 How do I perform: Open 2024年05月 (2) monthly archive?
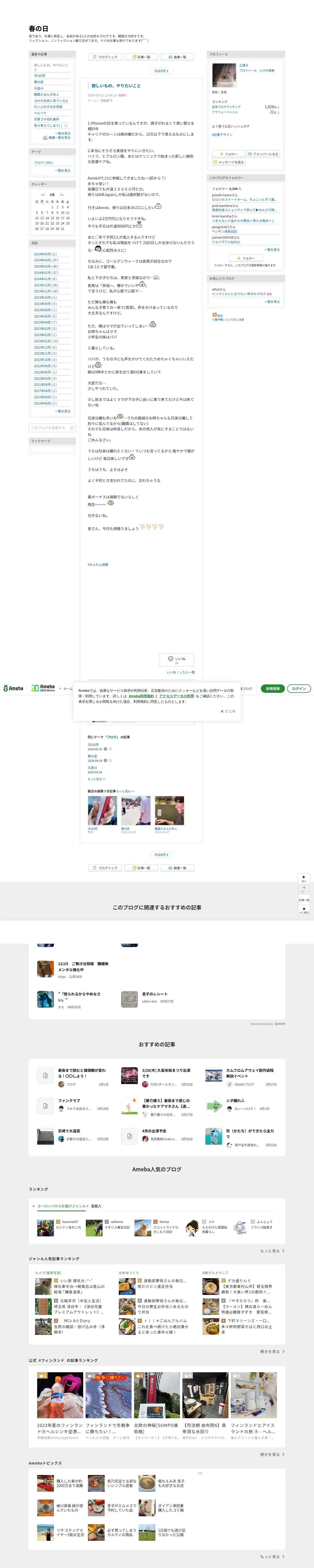click(x=45, y=254)
